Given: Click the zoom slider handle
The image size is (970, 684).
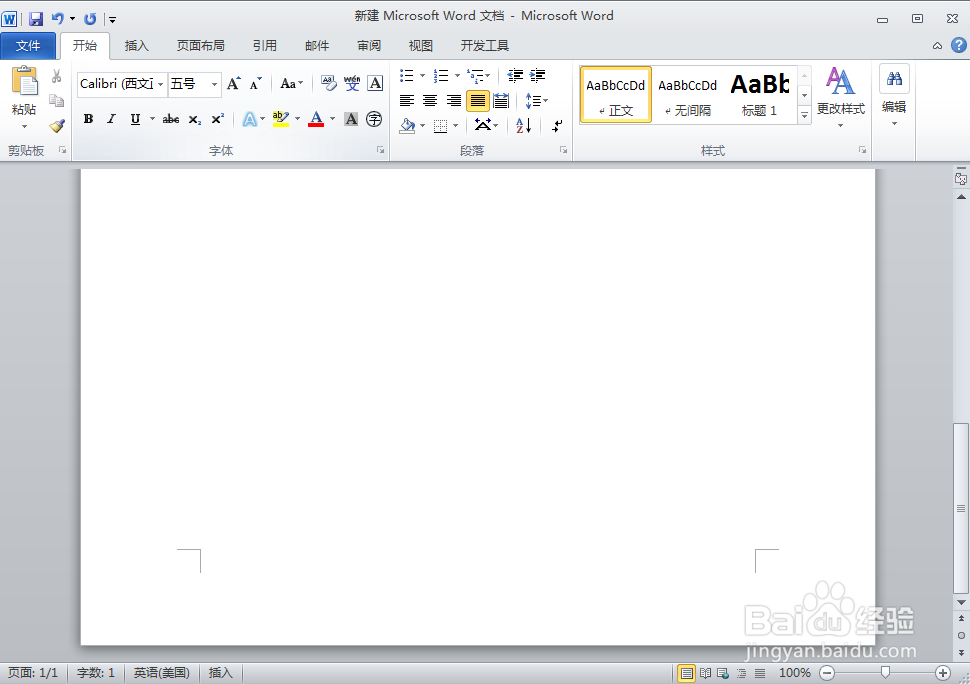Looking at the screenshot, I should [885, 672].
